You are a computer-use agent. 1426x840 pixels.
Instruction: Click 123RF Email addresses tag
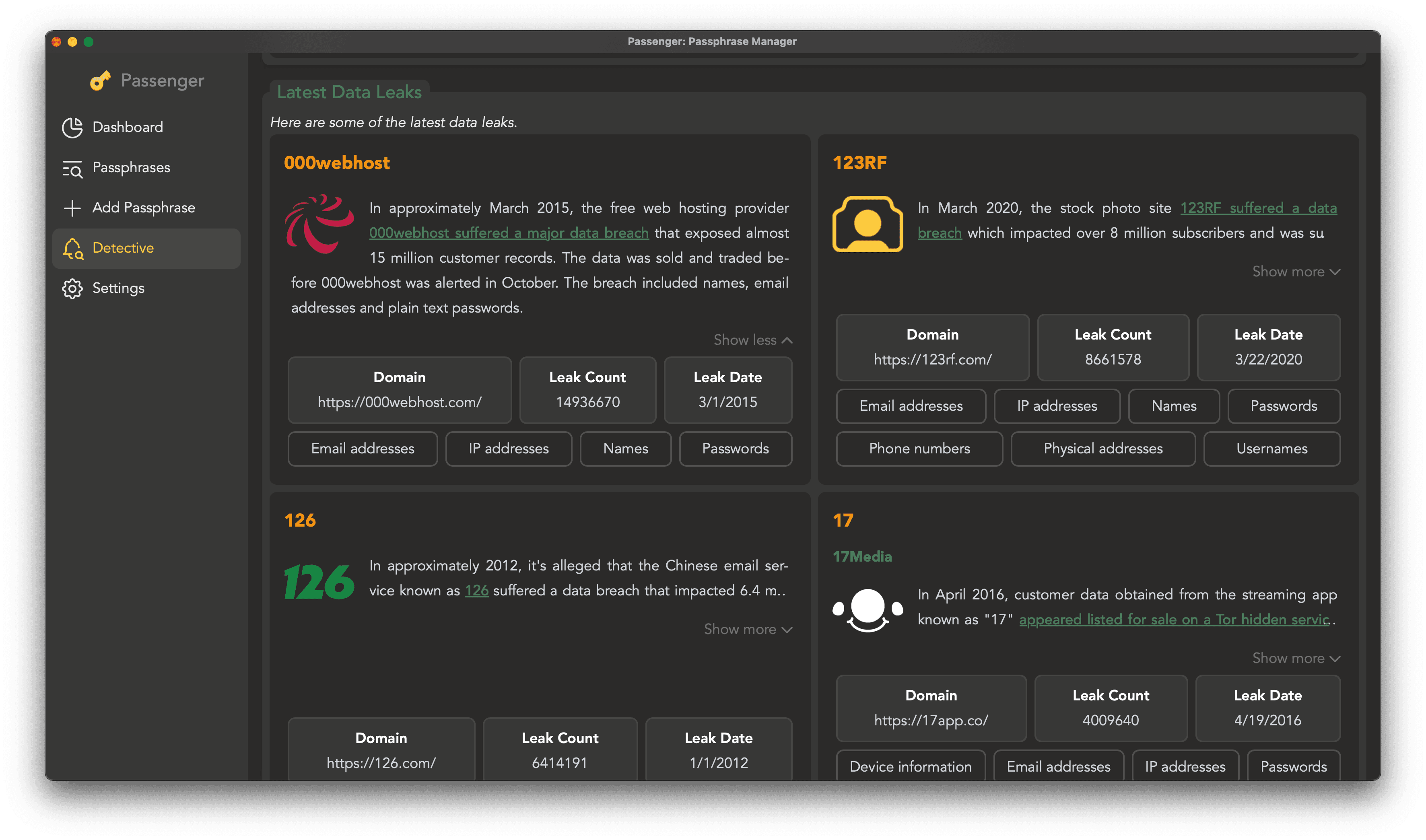pos(911,406)
